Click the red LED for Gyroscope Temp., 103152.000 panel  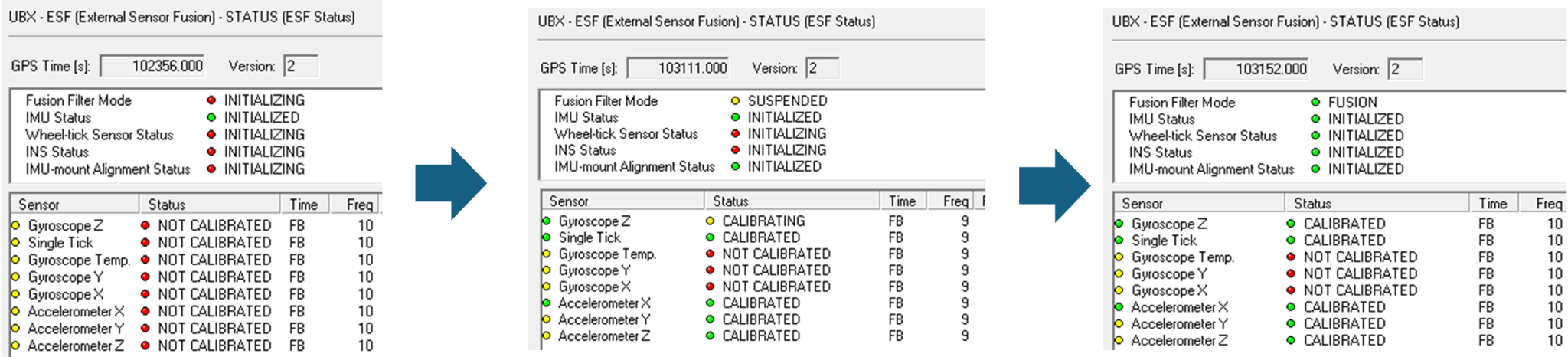pyautogui.click(x=1291, y=257)
